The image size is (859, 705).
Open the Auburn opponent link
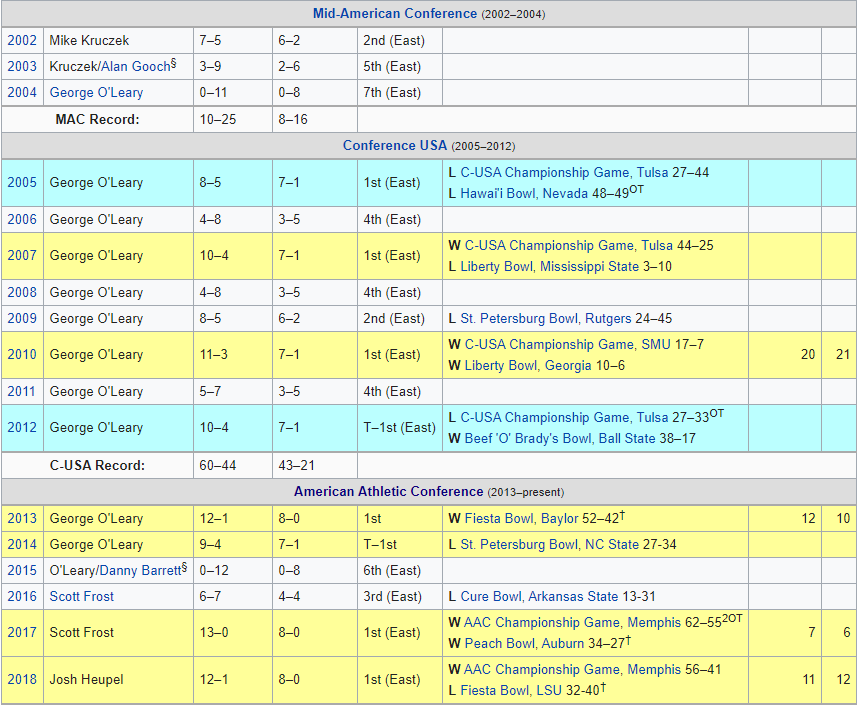[563, 644]
